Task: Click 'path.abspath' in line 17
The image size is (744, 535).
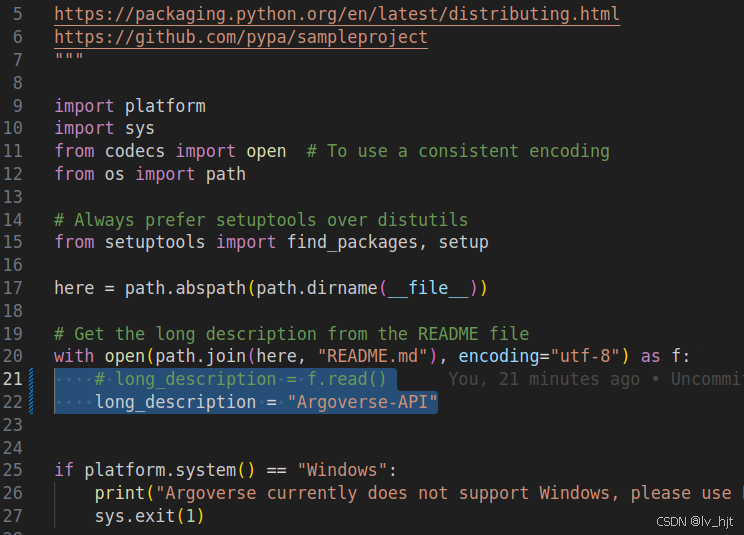Action: (185, 288)
